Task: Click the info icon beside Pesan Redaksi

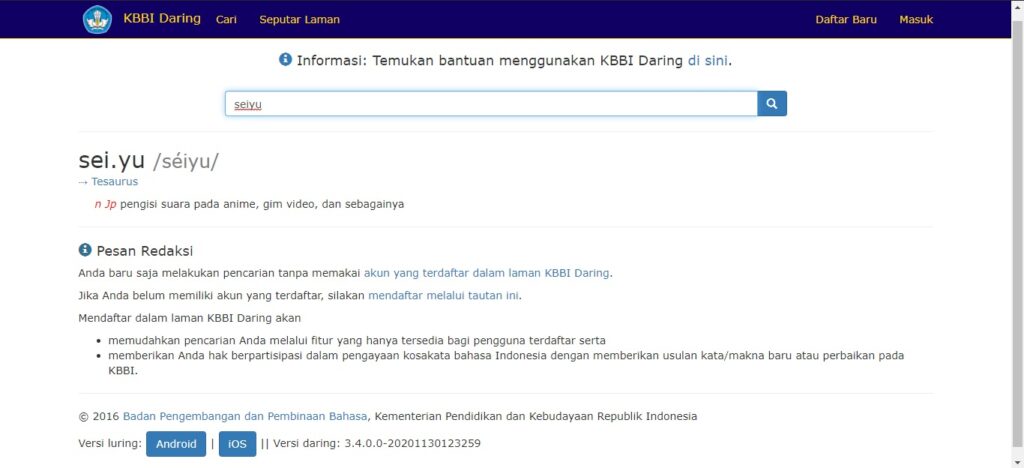Action: 85,250
